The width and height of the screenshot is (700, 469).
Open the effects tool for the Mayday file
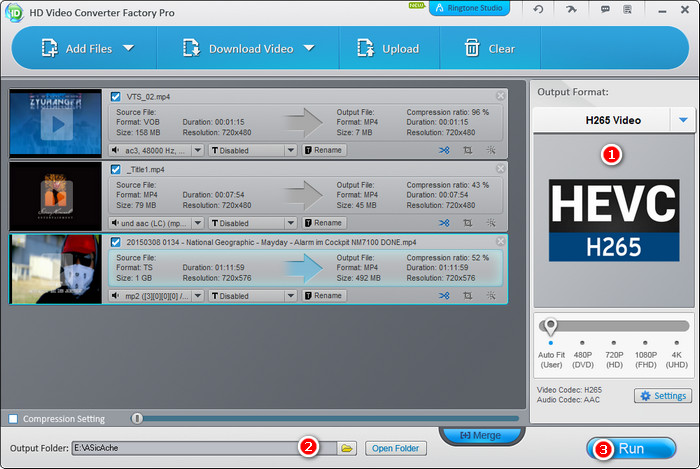tap(491, 295)
